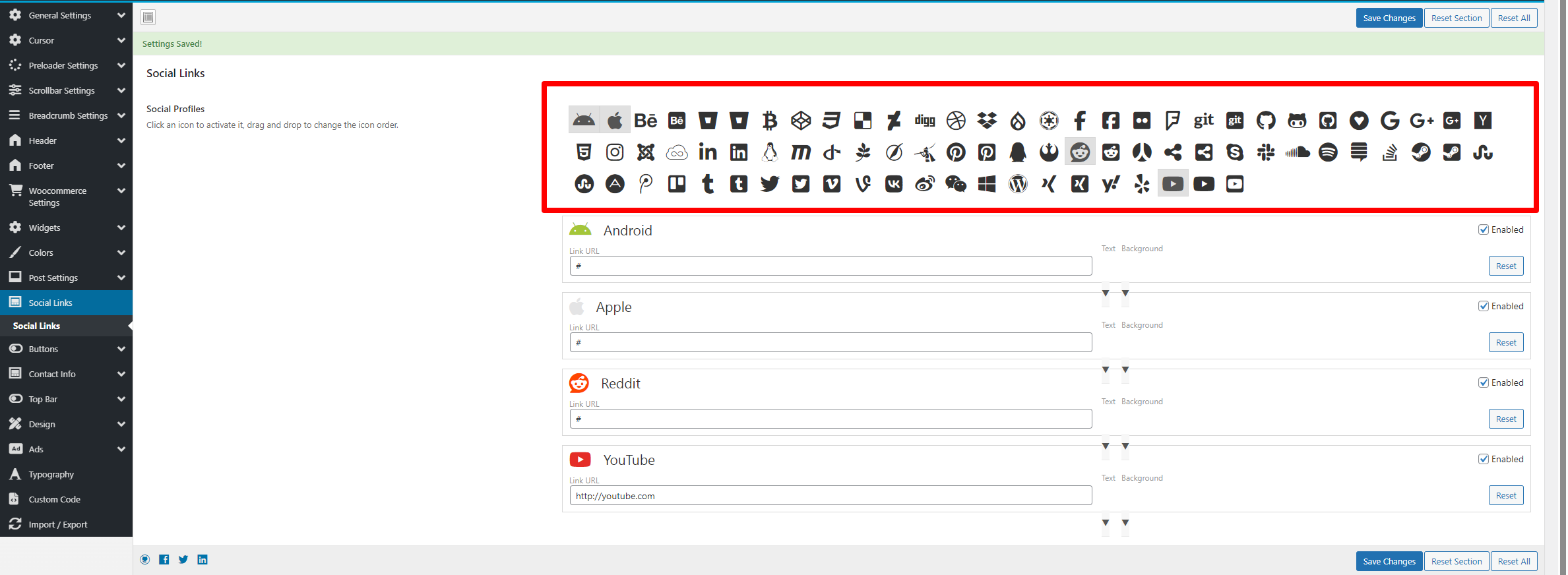Choose the Bitcoin icon
The height and width of the screenshot is (575, 1568).
pos(769,121)
